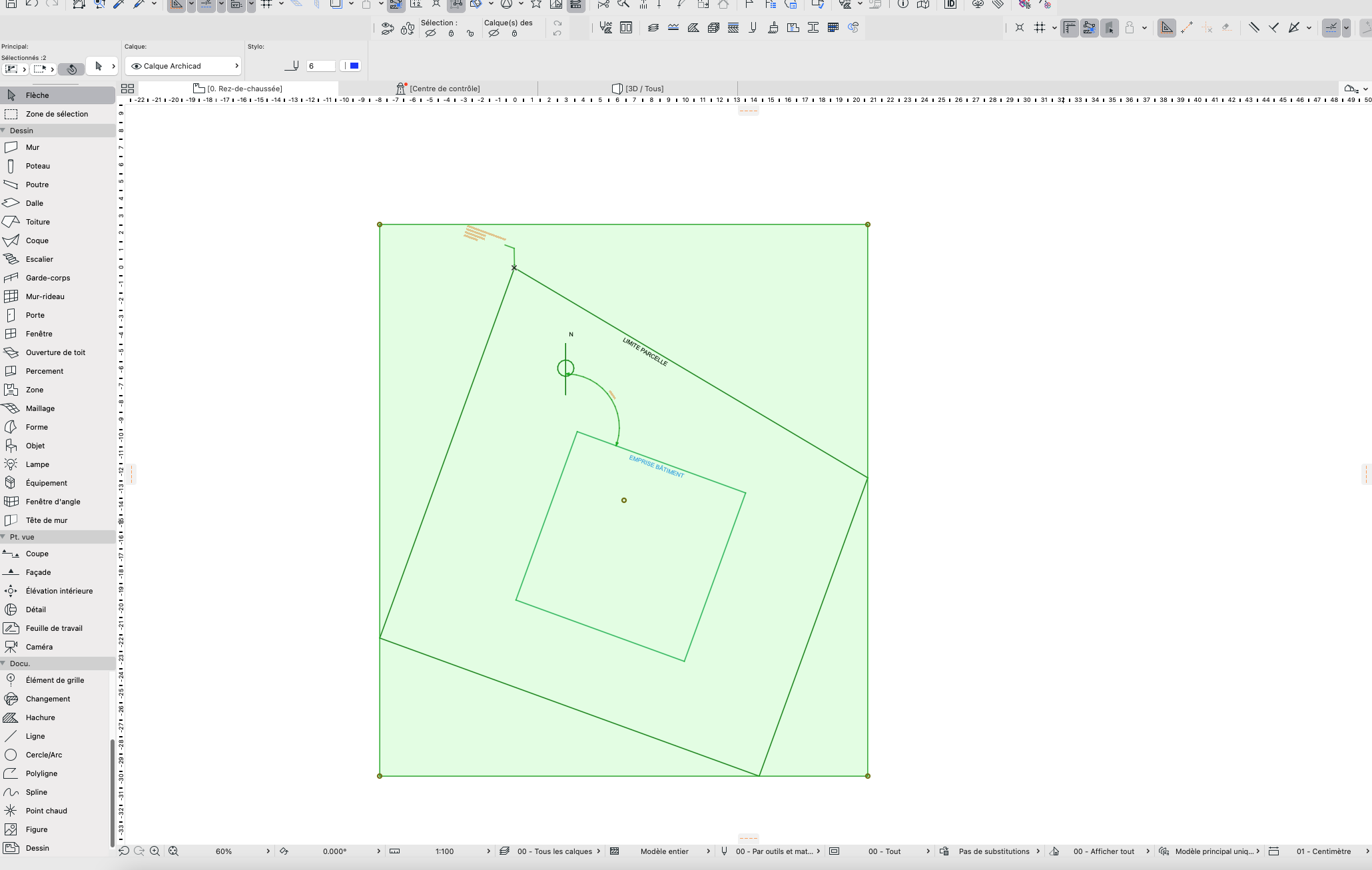1372x870 pixels.
Task: Open the Pas de substitutions dropdown
Action: [x=994, y=851]
